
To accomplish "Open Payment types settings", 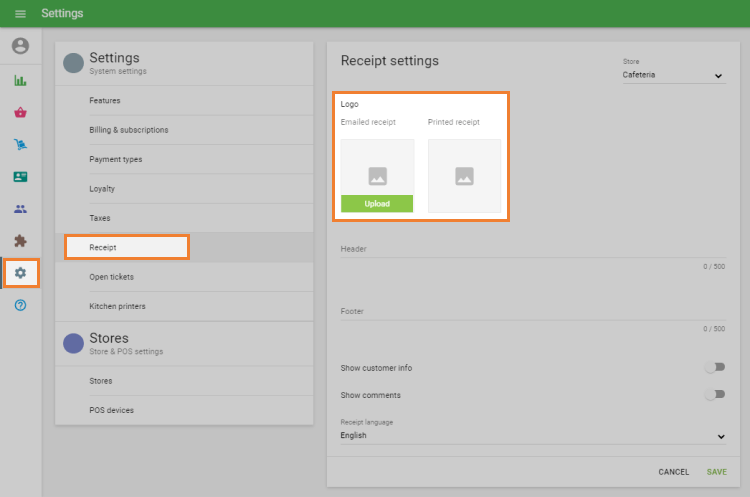I will [x=115, y=159].
